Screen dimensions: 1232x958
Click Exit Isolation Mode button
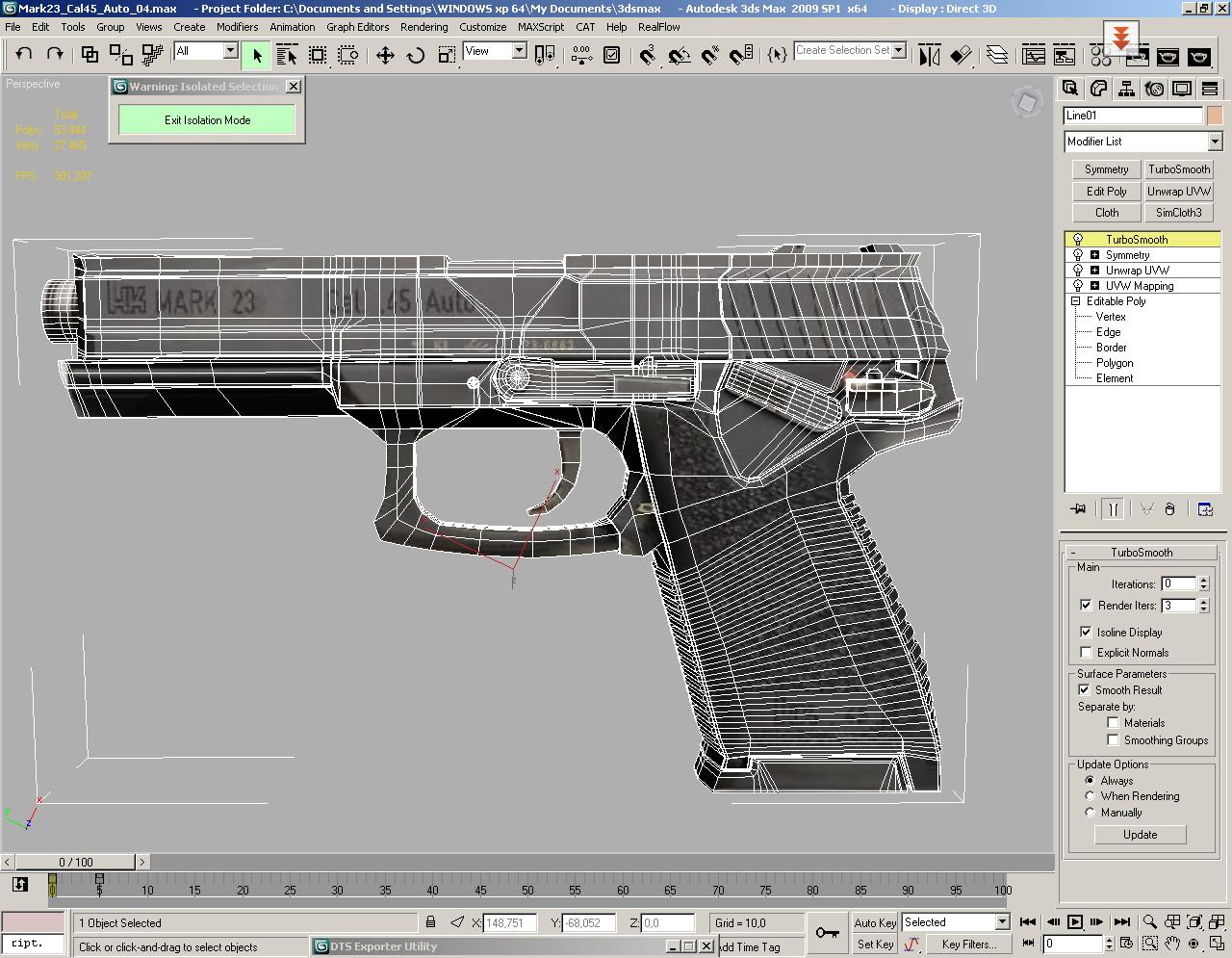(207, 120)
